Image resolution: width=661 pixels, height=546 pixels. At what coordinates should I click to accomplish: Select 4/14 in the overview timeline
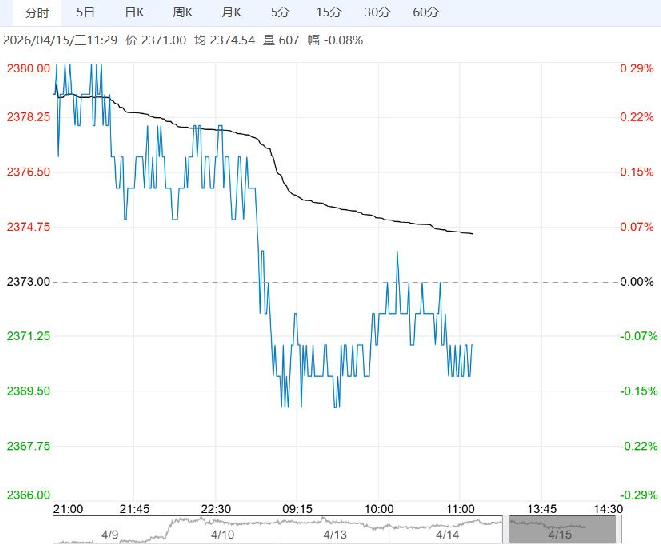coord(448,535)
